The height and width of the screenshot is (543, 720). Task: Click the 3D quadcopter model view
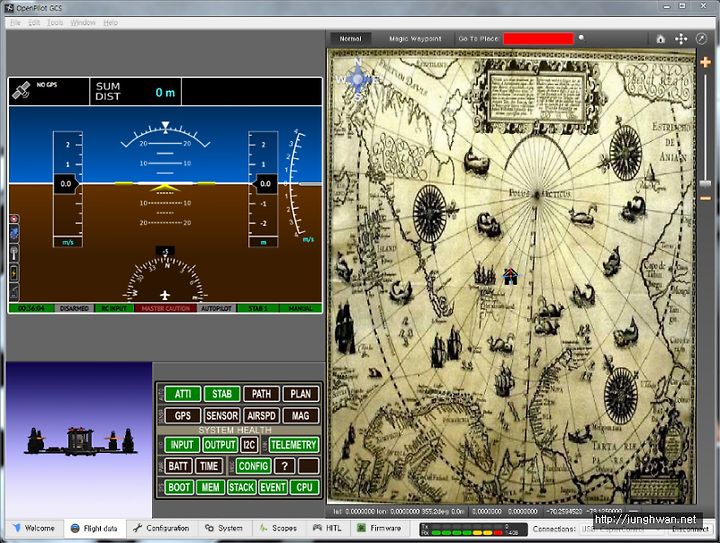(x=79, y=439)
